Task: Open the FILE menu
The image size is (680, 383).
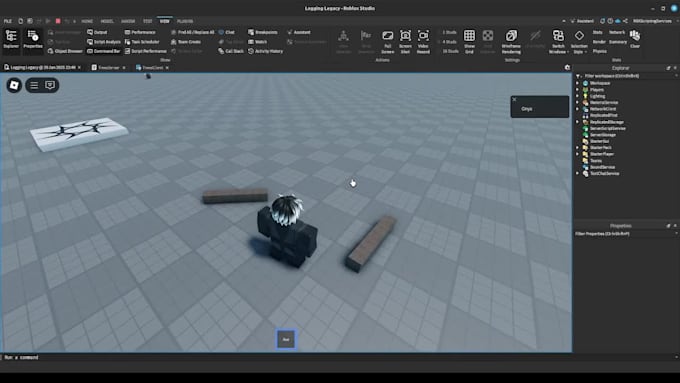Action: pos(8,21)
